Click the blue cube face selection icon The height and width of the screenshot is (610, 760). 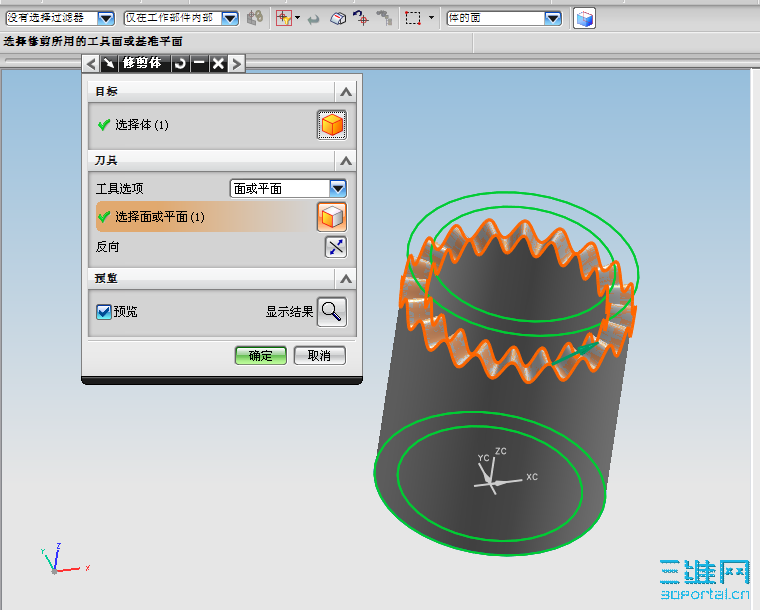click(584, 18)
